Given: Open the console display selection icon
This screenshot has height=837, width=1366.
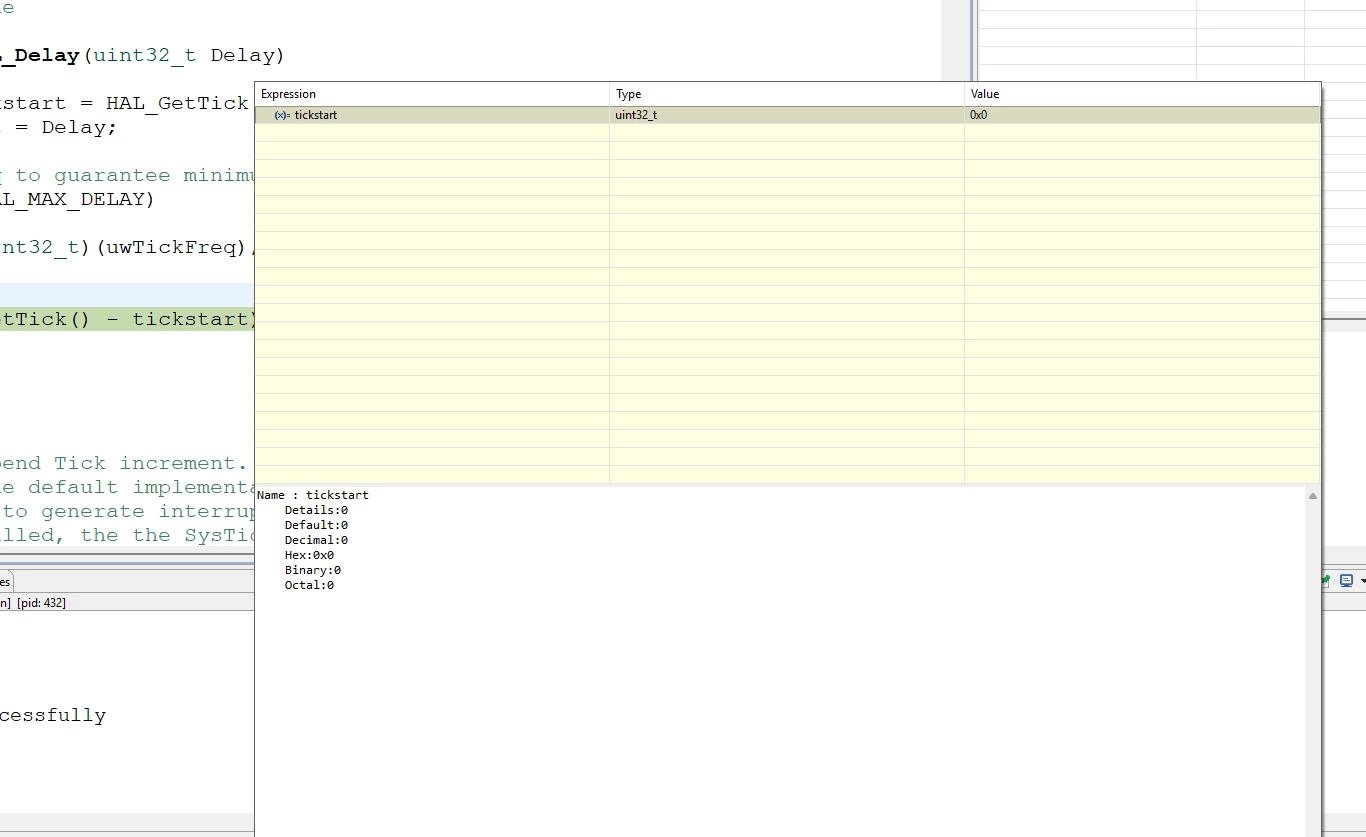Looking at the screenshot, I should [1346, 581].
